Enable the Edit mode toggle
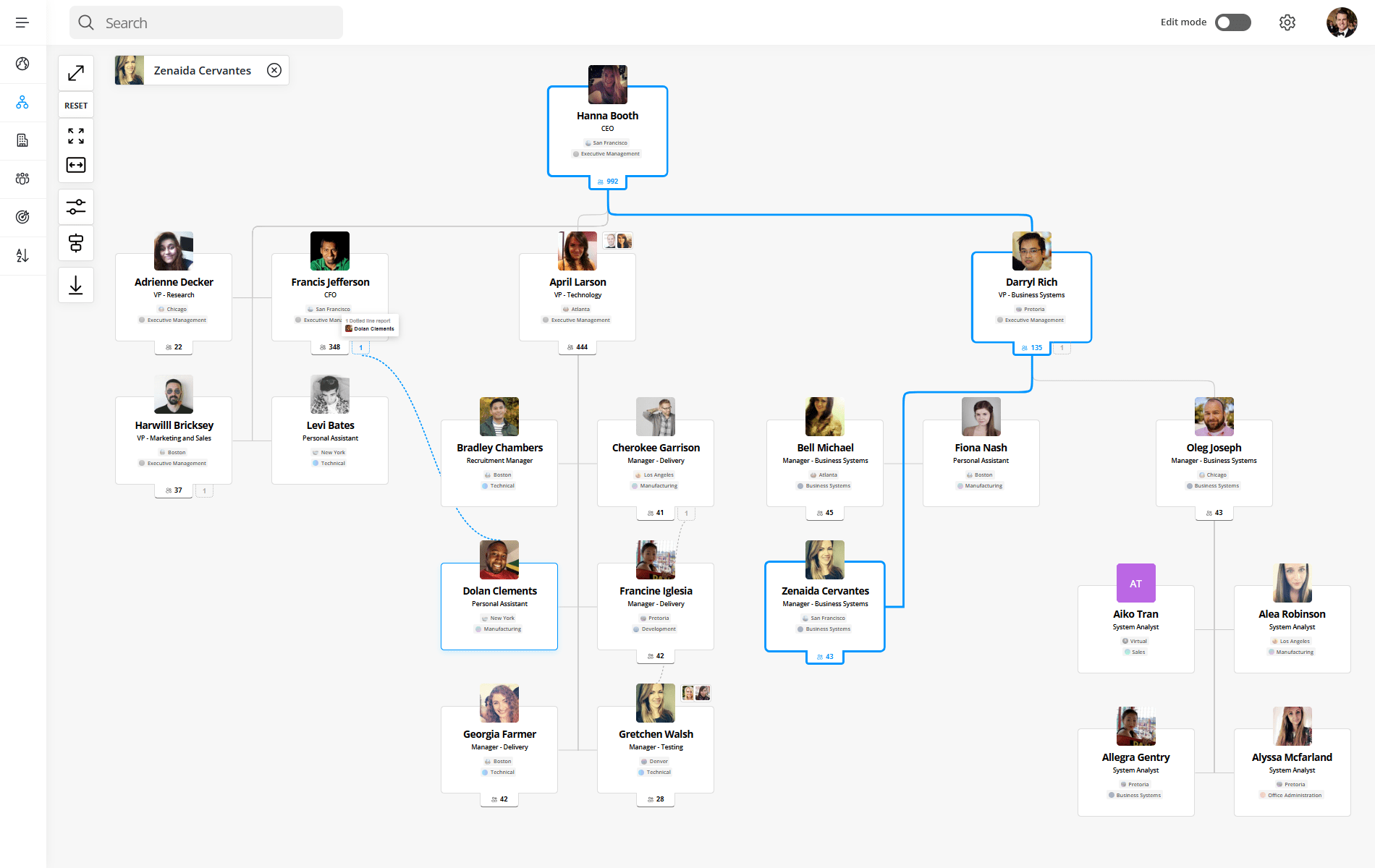 tap(1232, 22)
